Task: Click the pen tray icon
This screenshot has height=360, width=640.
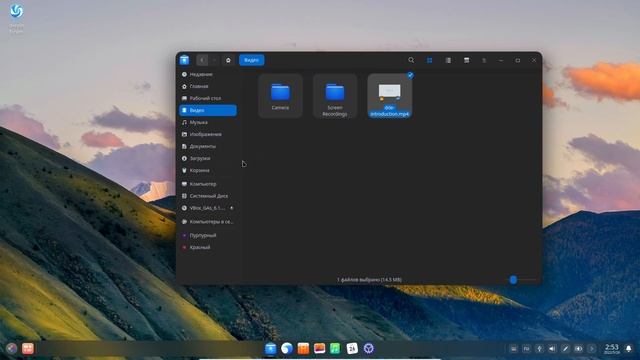Action: (565, 349)
